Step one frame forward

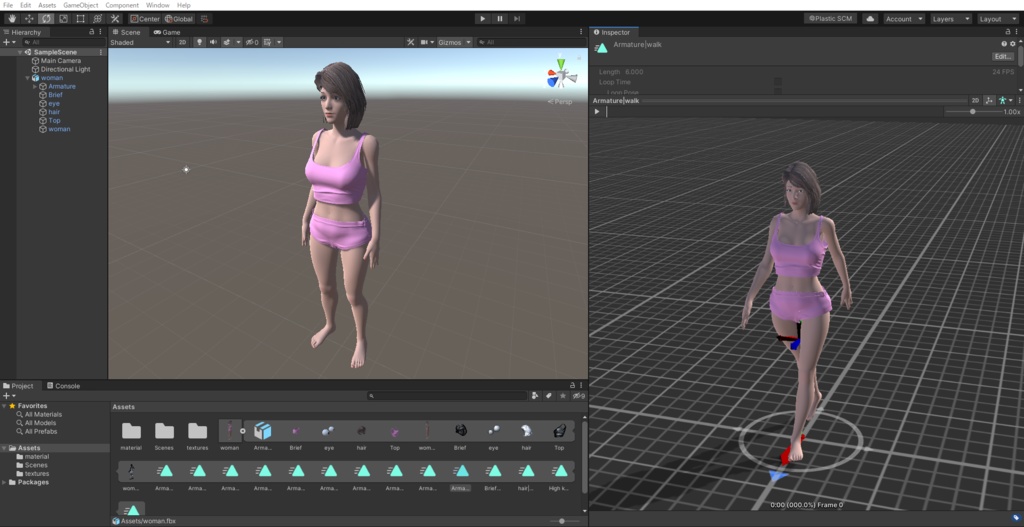click(x=517, y=19)
